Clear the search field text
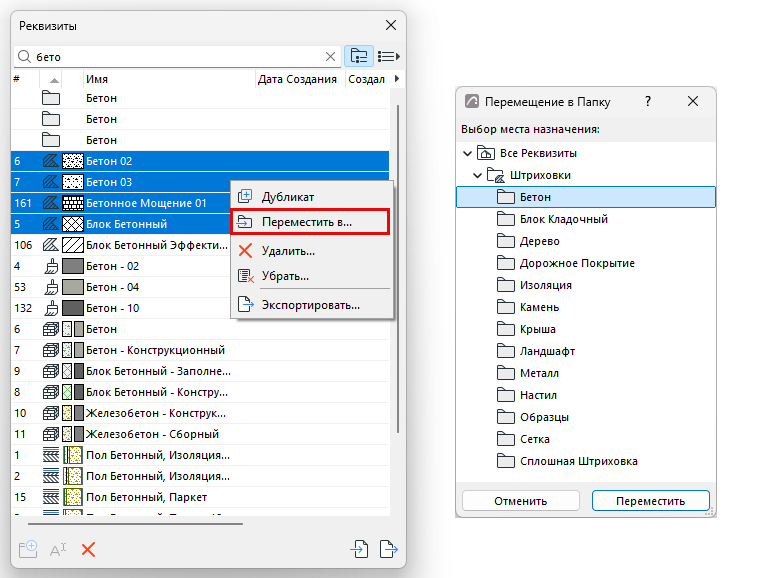This screenshot has height=578, width=781. click(x=330, y=57)
